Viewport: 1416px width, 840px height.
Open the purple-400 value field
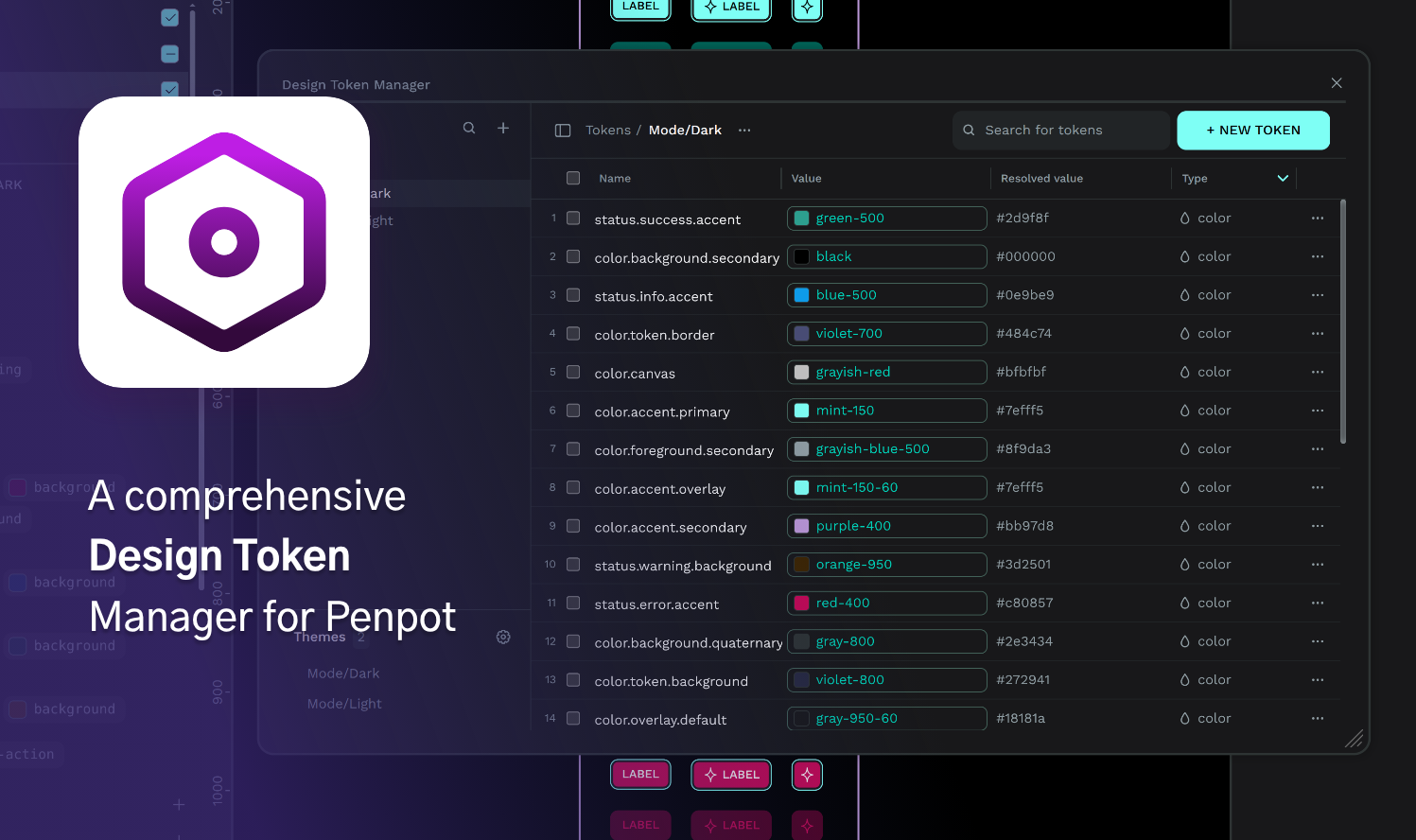[887, 526]
